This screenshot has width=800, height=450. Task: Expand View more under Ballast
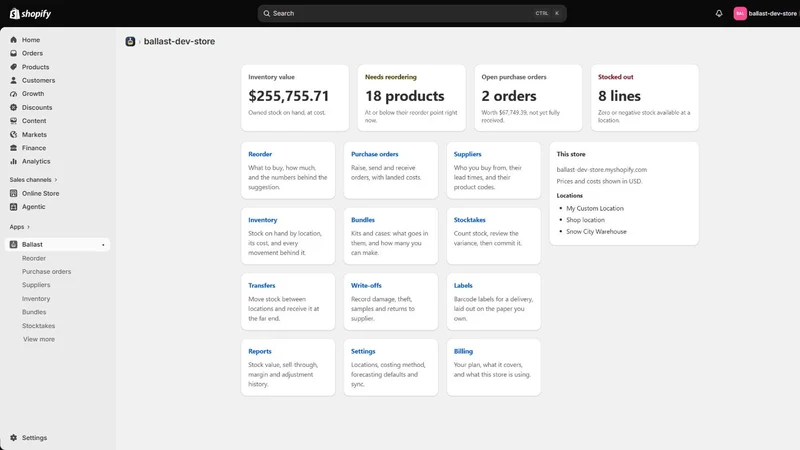coord(39,339)
